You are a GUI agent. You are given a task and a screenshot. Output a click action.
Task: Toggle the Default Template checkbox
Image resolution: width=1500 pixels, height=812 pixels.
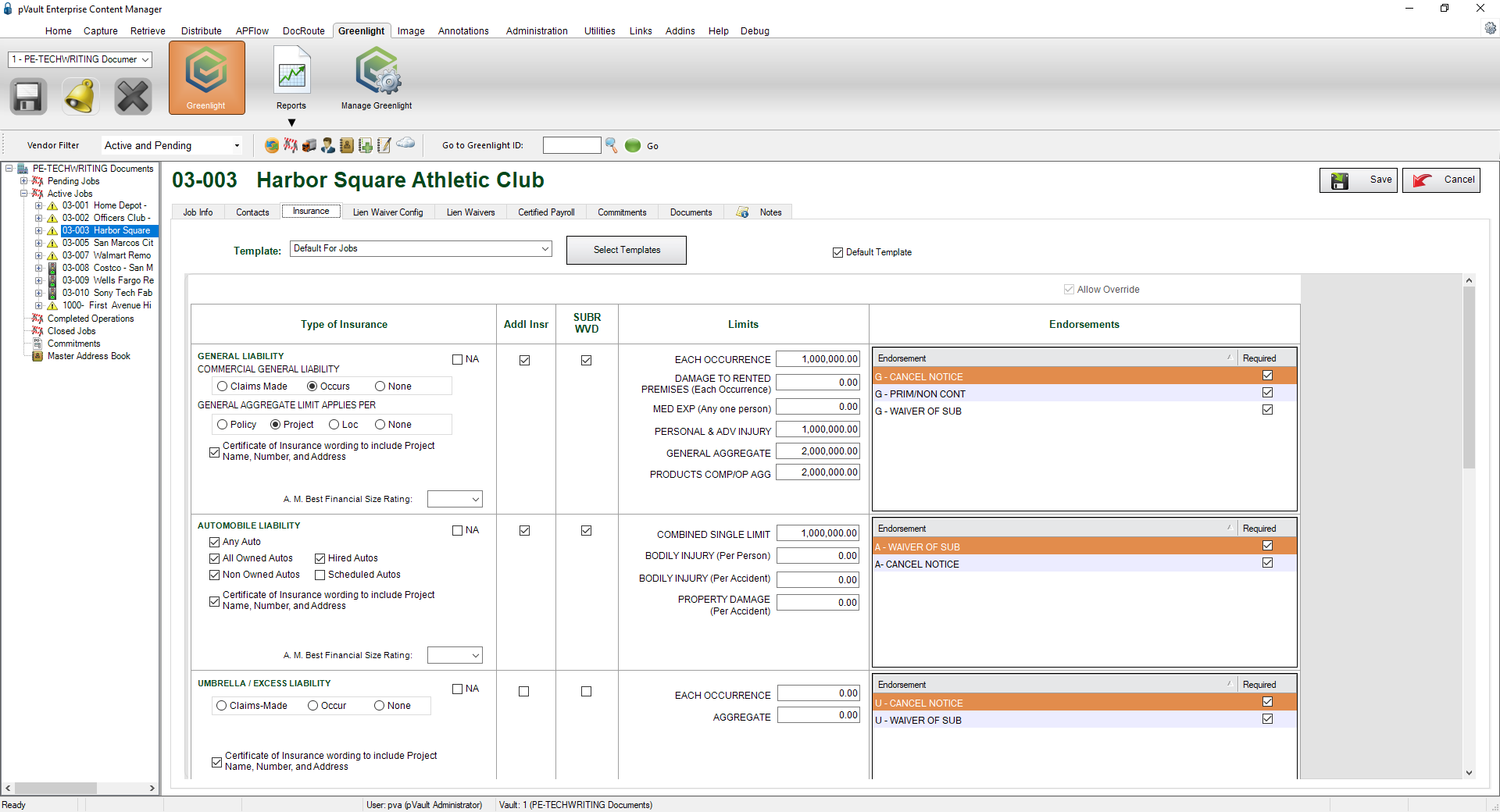(837, 253)
